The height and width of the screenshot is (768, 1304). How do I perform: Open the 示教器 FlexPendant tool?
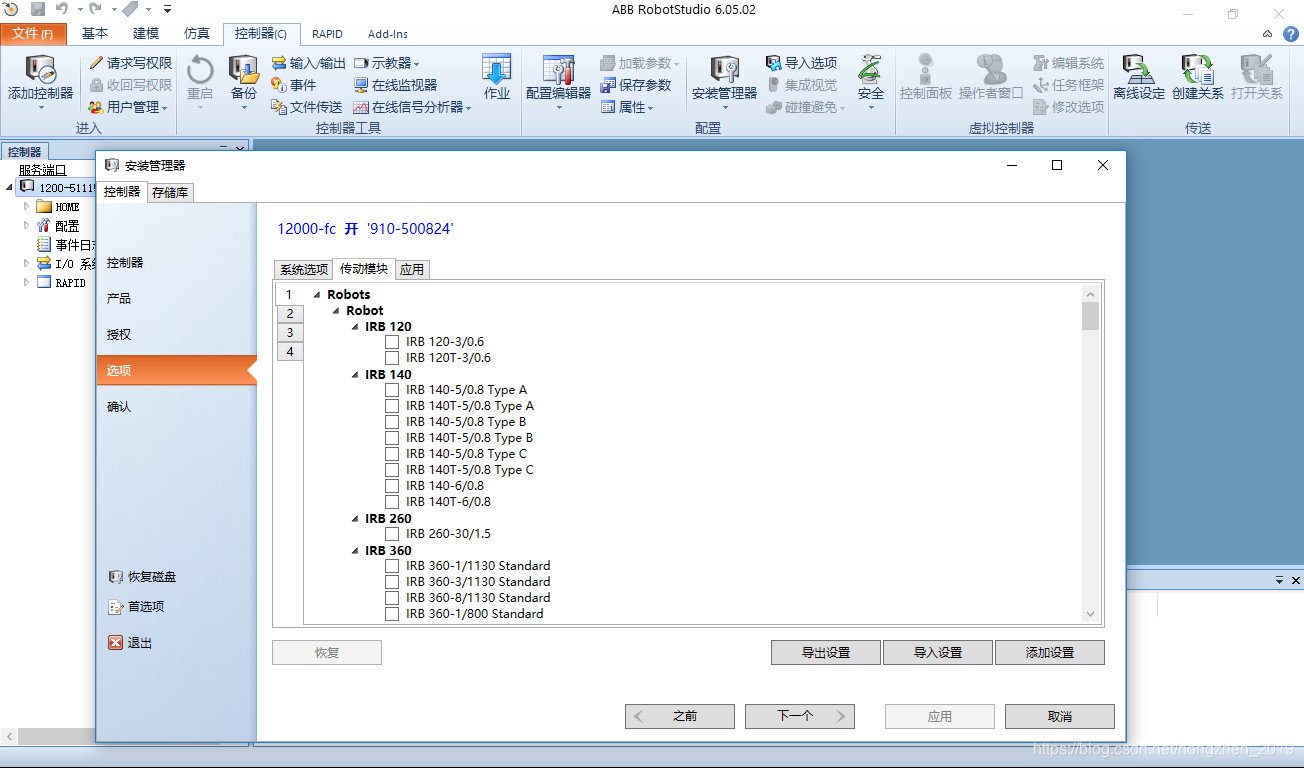(x=387, y=63)
